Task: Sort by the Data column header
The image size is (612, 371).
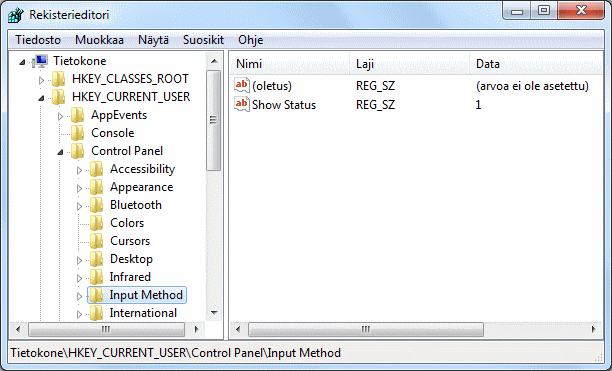Action: (x=537, y=64)
